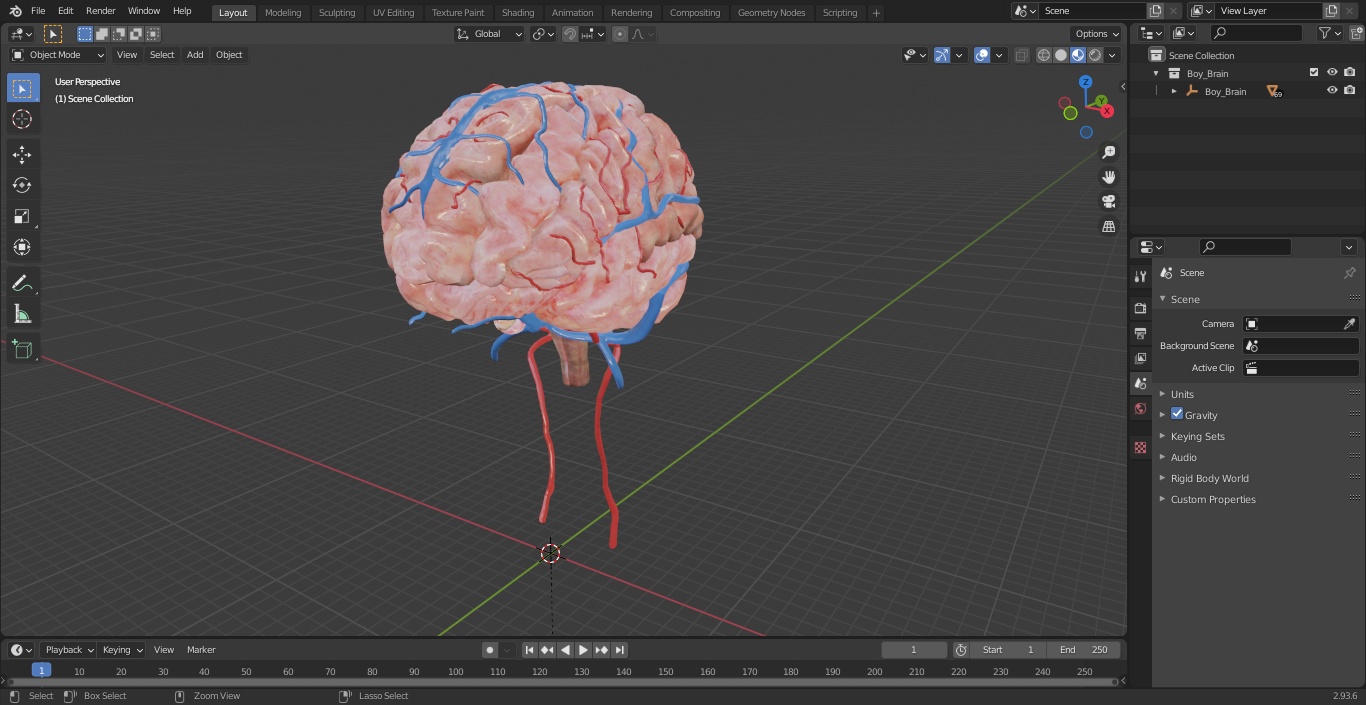
Task: Open the Options dropdown
Action: [1097, 34]
